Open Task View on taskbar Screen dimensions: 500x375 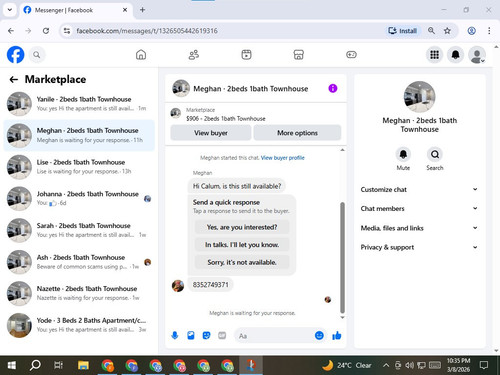tap(58, 365)
